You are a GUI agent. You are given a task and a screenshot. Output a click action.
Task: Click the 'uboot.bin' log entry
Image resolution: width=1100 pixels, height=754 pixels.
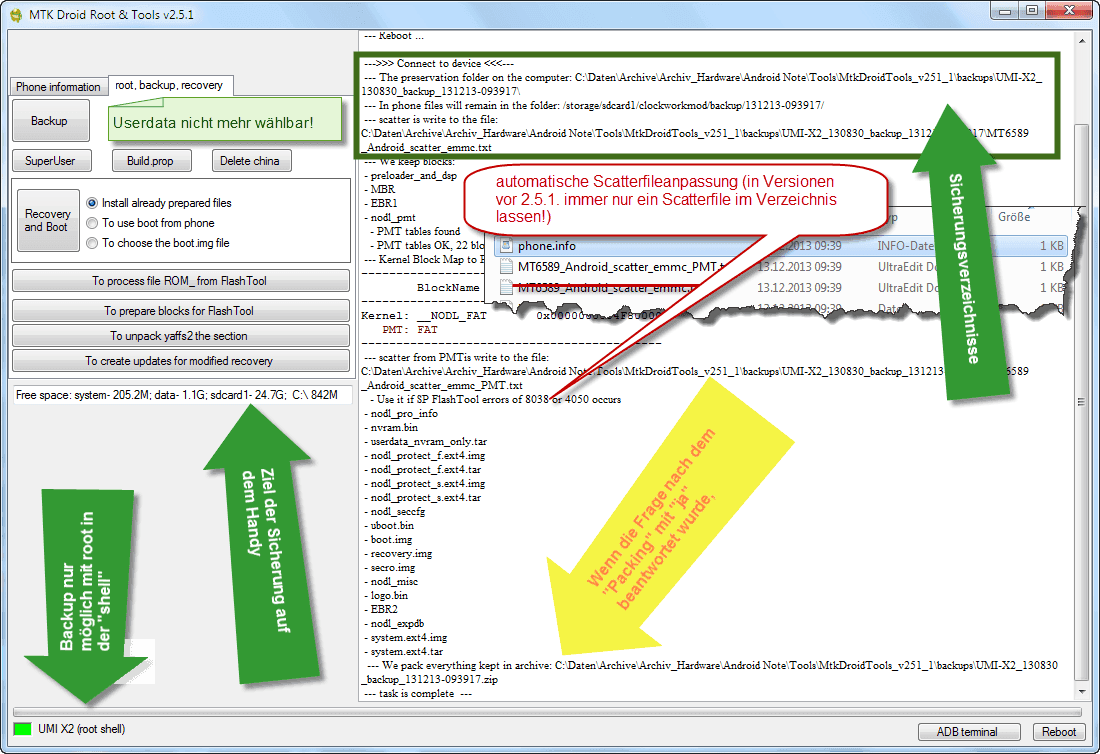coord(389,525)
